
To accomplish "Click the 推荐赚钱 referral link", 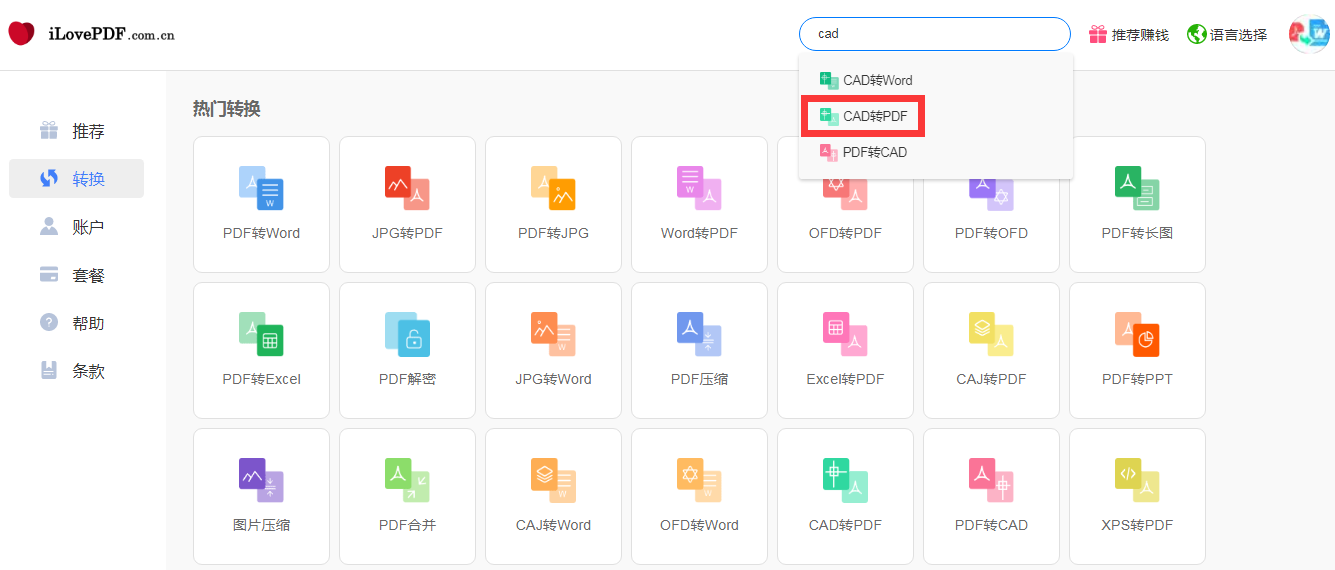I will 1129,34.
